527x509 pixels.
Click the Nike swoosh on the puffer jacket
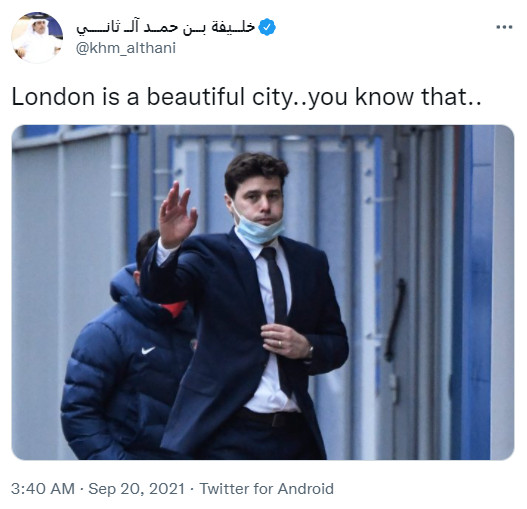(x=148, y=350)
